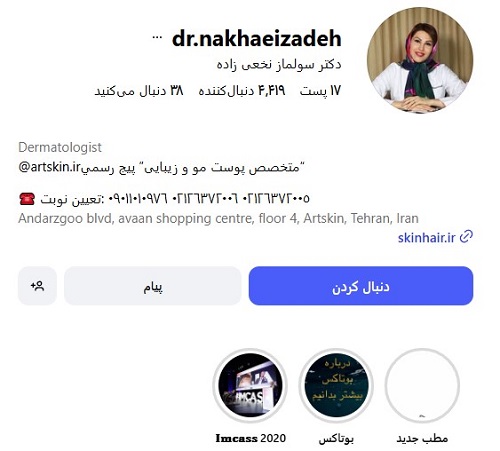View the ۳۸ دنبال می‌کنید following list
500x451 pixels.
click(139, 90)
